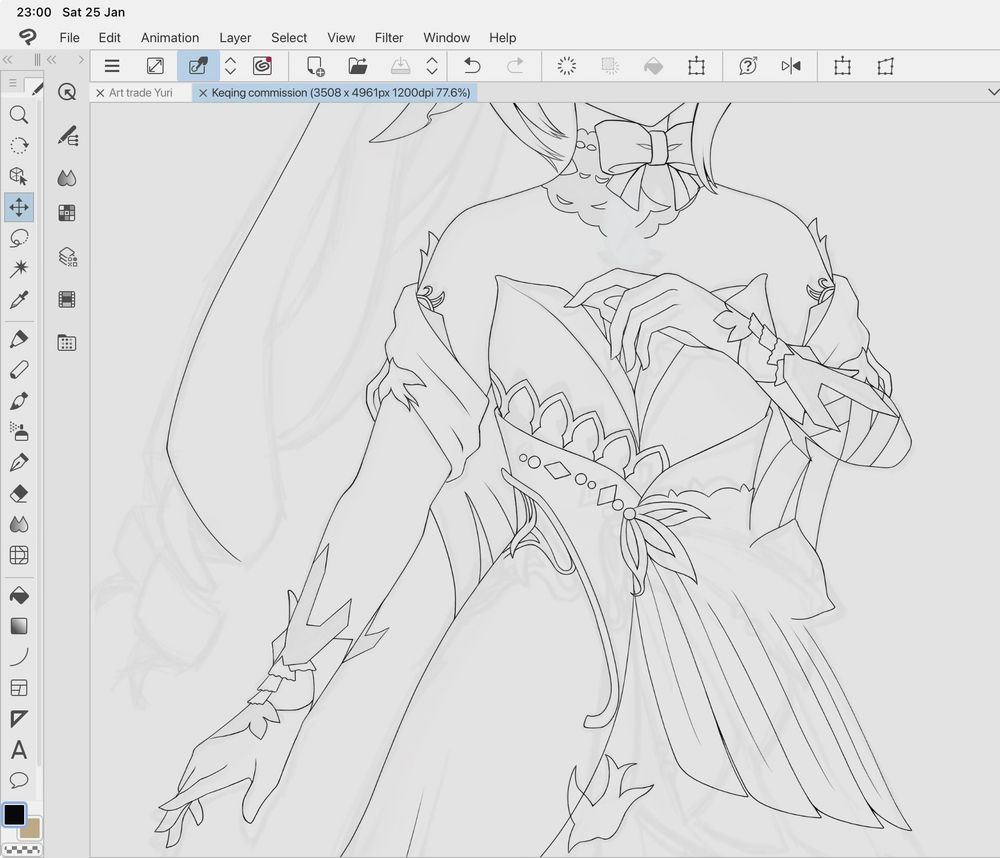Viewport: 1000px width, 858px height.
Task: Select the Magnifier zoom tool
Action: tap(18, 115)
